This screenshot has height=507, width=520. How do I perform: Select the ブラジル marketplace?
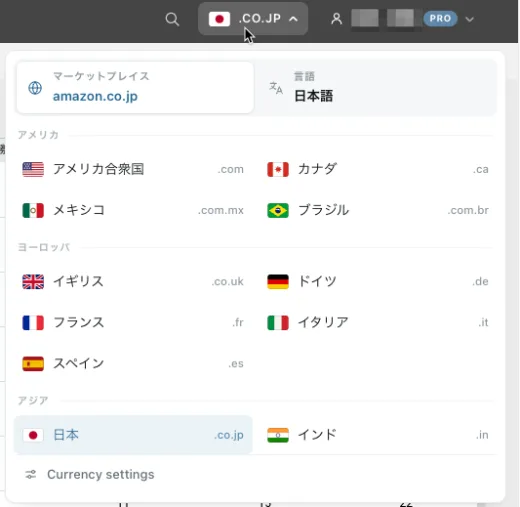pyautogui.click(x=378, y=210)
